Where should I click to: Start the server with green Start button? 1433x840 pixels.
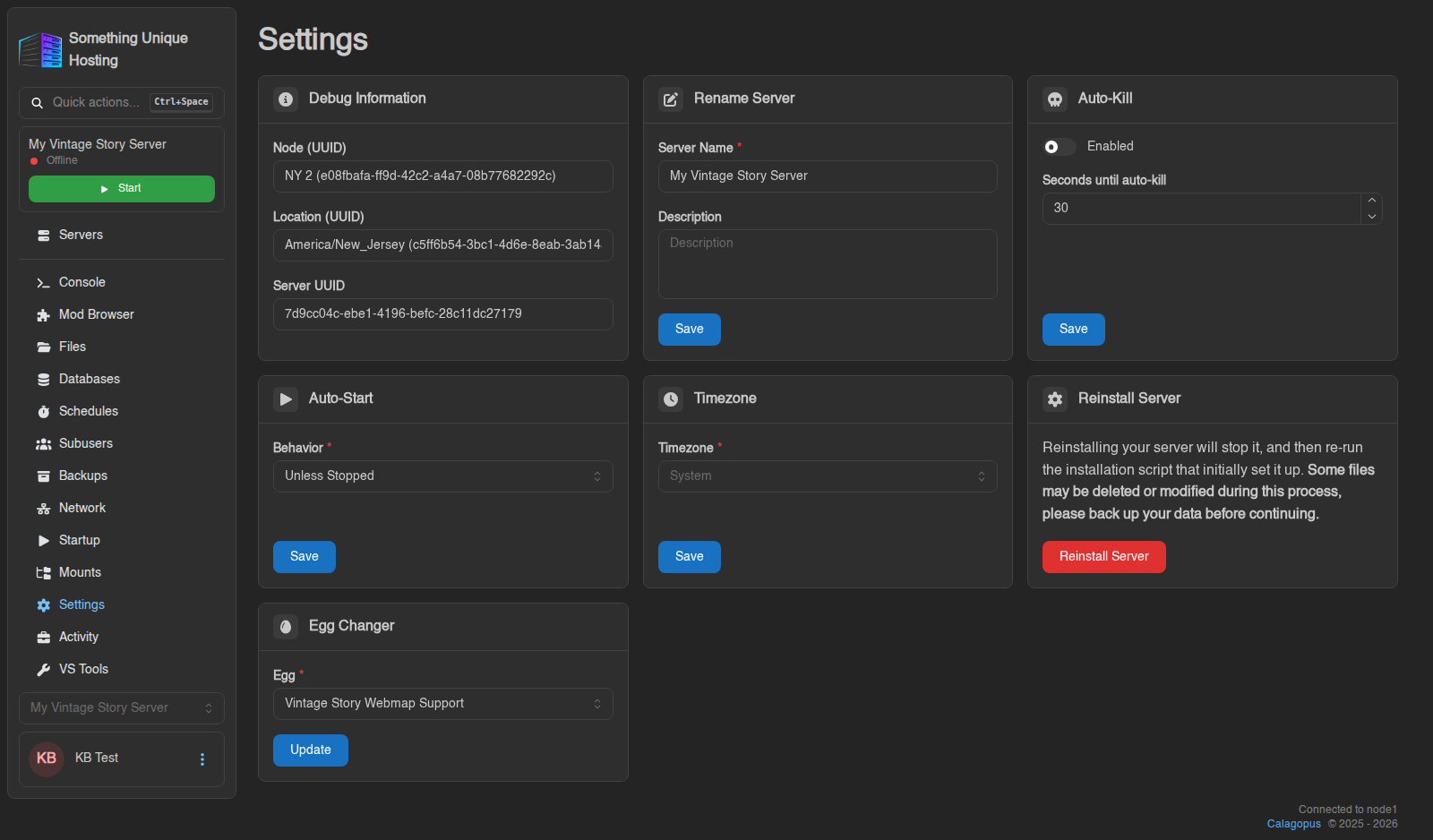pyautogui.click(x=122, y=189)
